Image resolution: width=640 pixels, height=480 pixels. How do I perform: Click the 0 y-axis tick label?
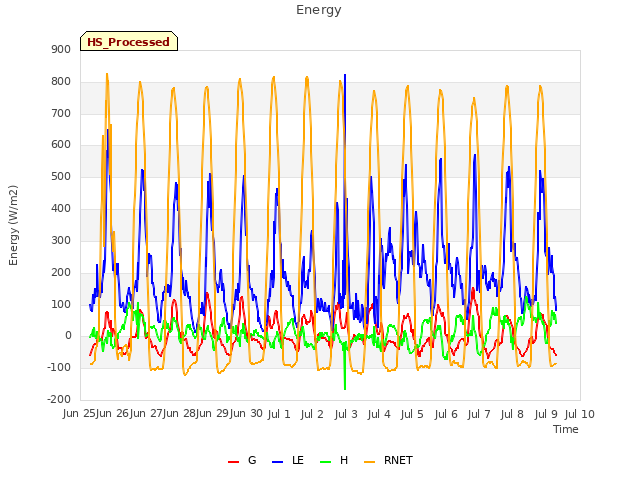click(68, 336)
